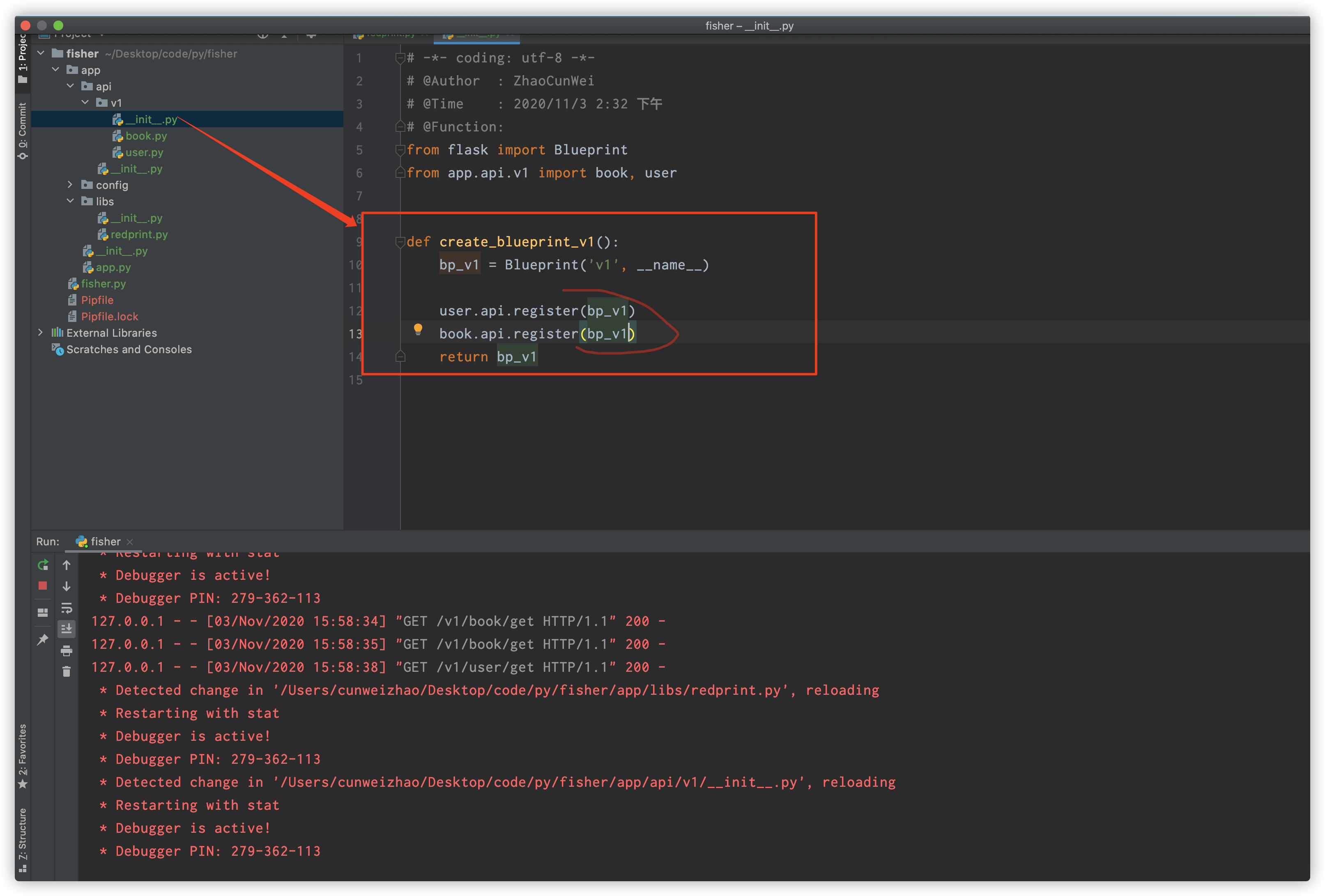Viewport: 1325px width, 896px height.
Task: Open redprint.py from the libs folder
Action: [x=139, y=234]
